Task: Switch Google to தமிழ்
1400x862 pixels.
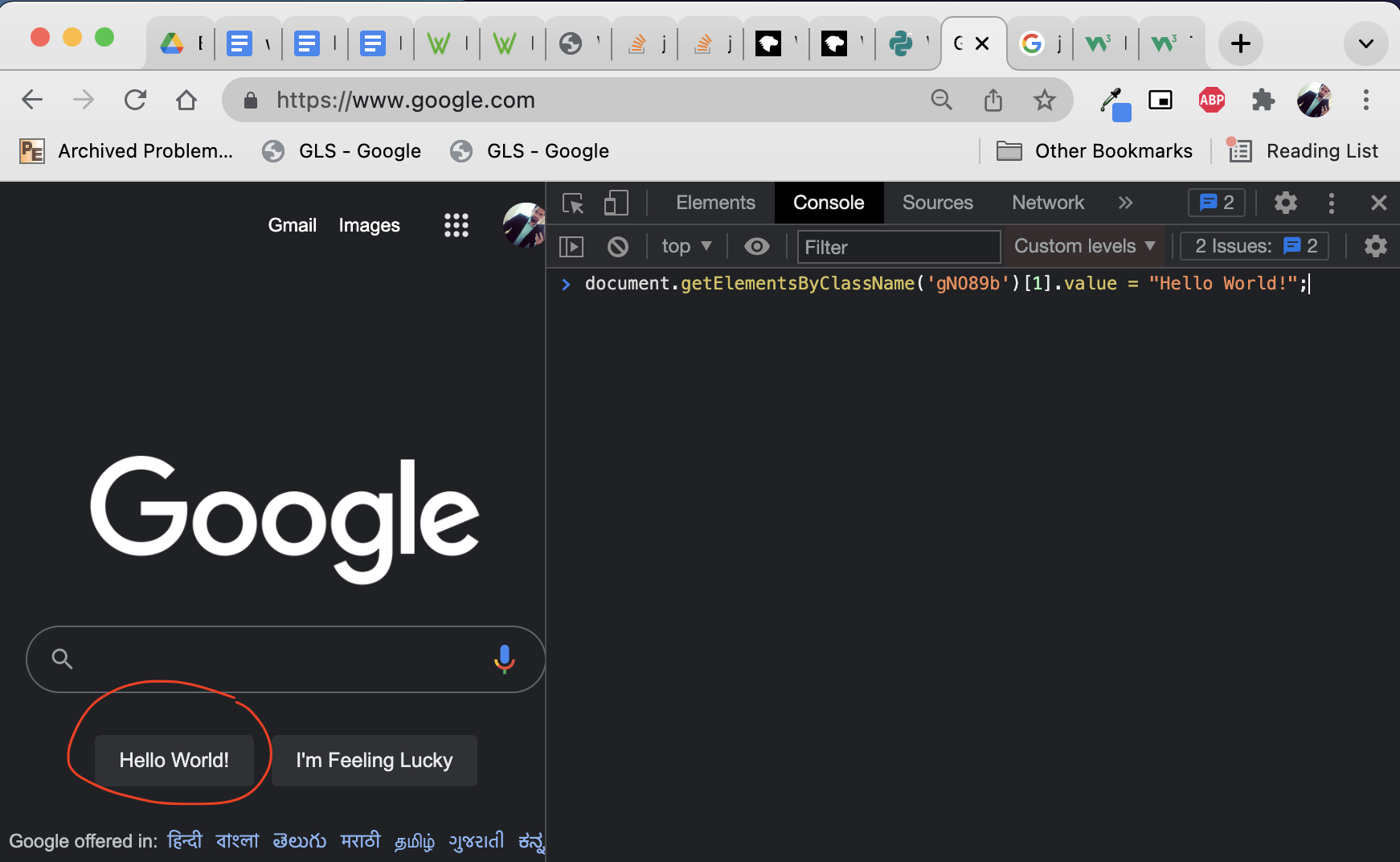Action: [x=415, y=842]
